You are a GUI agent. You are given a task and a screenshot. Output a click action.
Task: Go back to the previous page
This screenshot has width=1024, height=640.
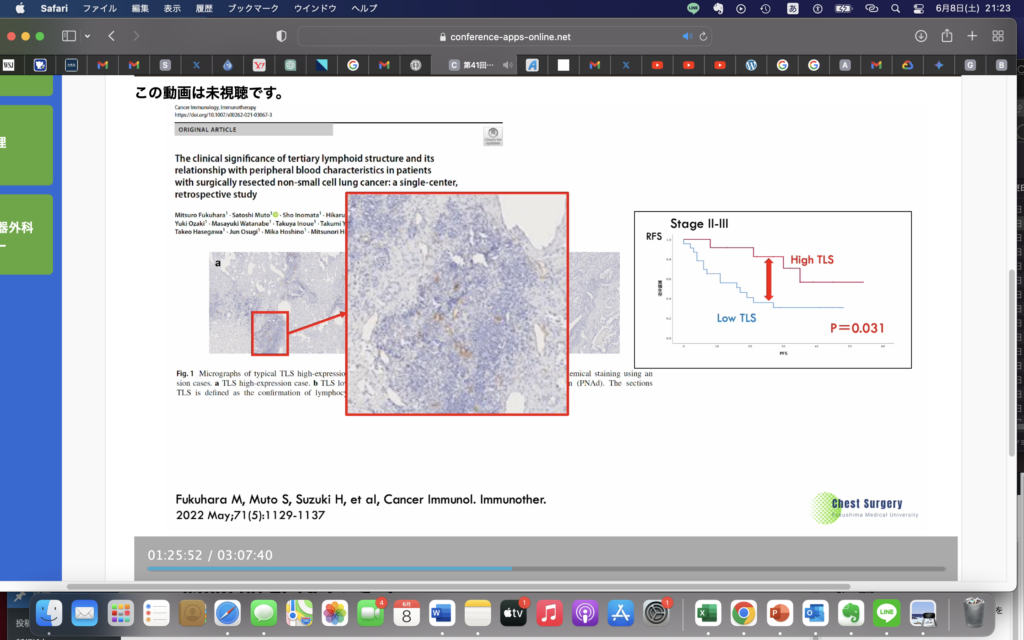(x=111, y=36)
